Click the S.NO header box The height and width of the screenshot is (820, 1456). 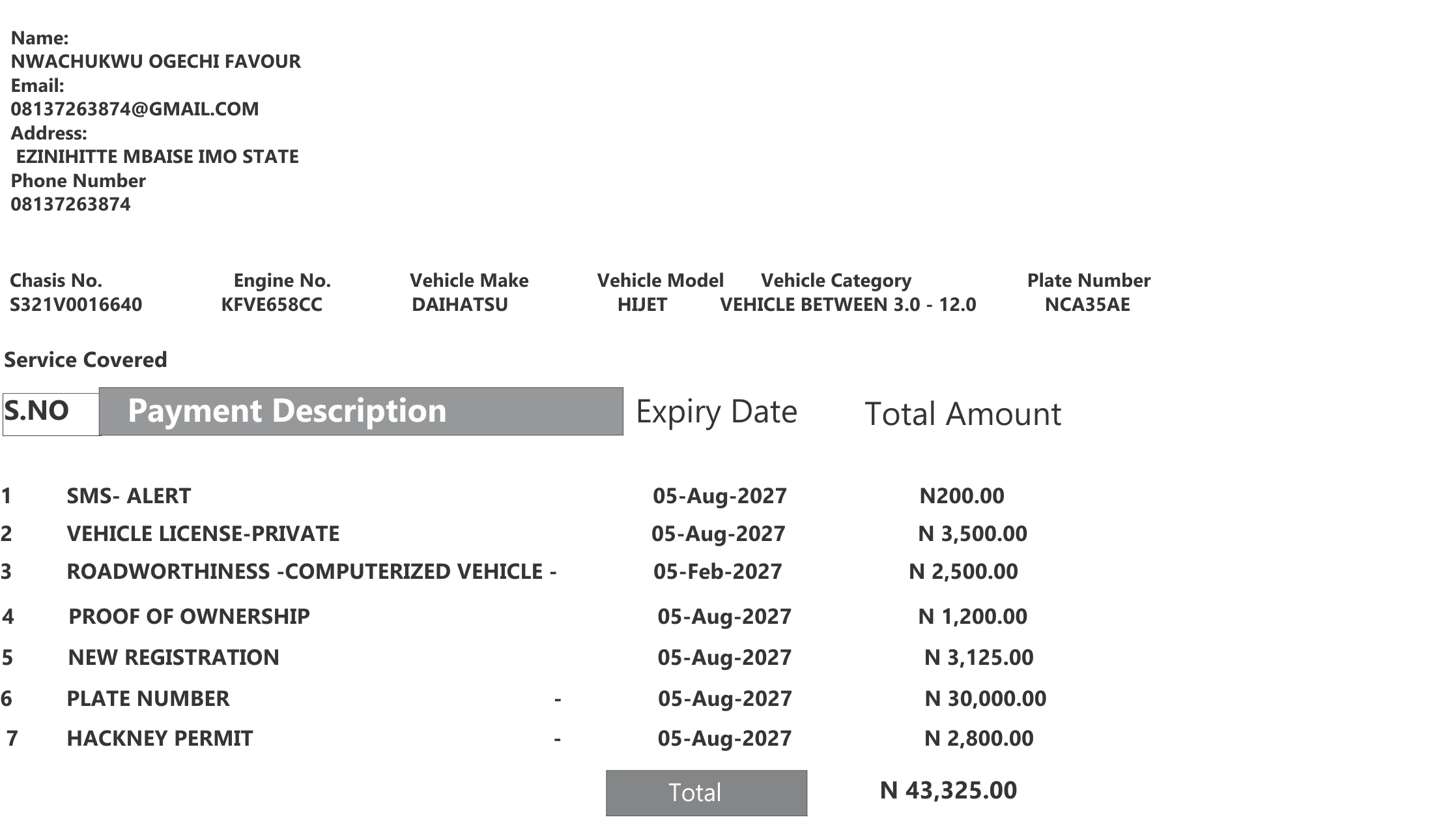(51, 414)
